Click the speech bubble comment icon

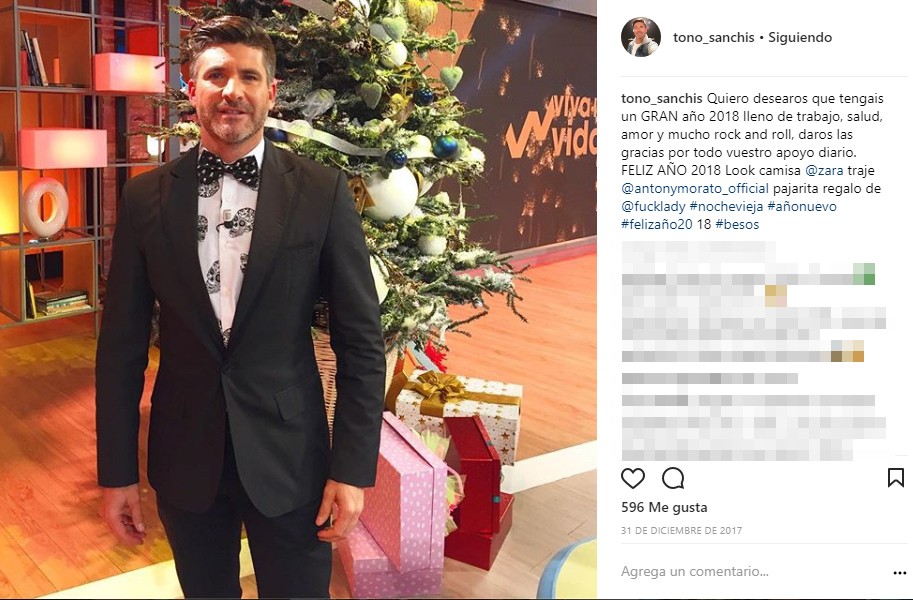[x=673, y=478]
